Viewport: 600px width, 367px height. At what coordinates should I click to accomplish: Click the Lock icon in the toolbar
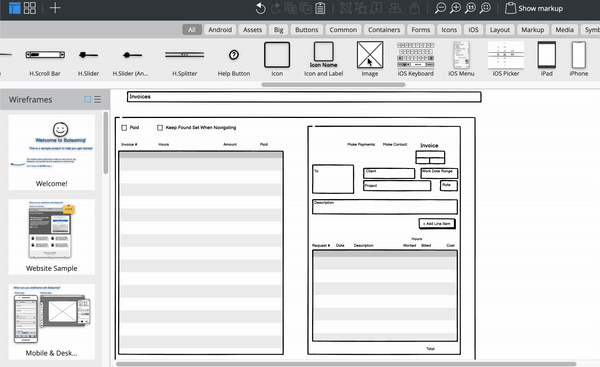[415, 8]
